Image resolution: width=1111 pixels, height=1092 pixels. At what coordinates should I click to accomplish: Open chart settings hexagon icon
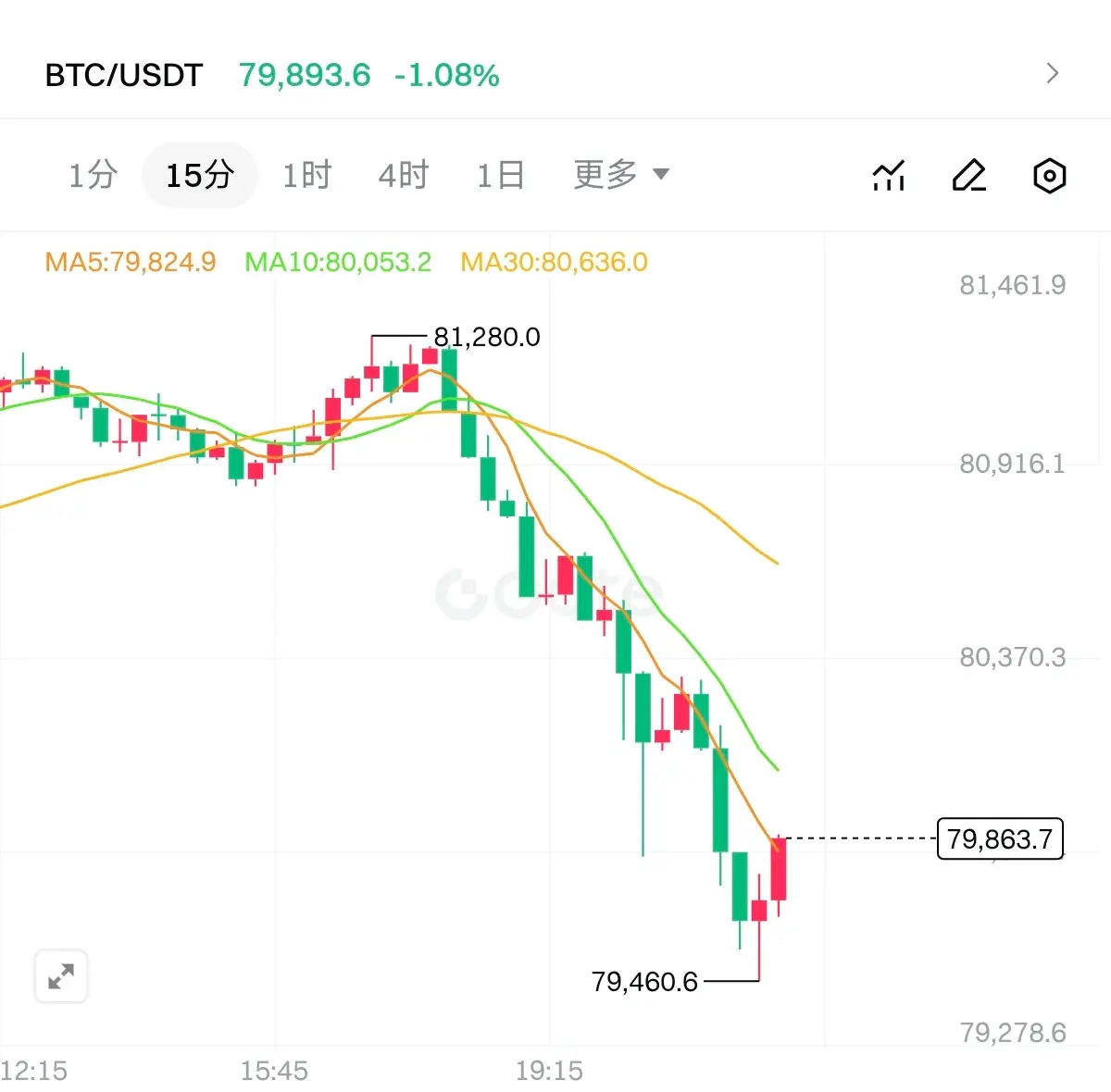pos(1049,175)
